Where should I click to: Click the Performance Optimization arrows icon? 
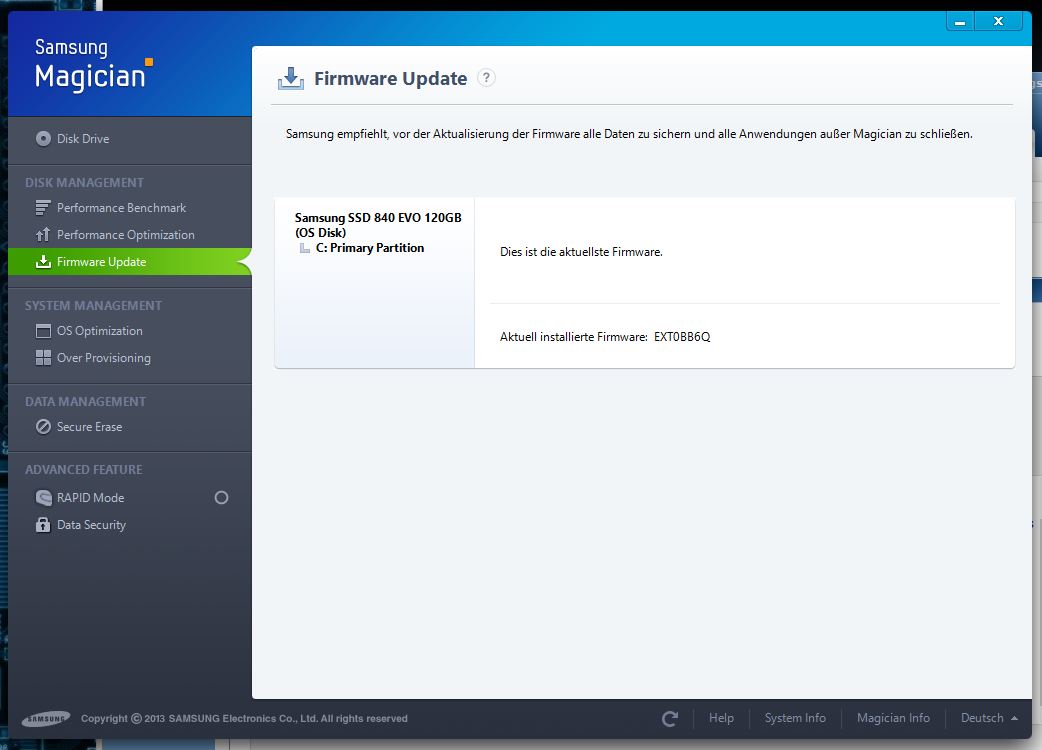click(43, 234)
